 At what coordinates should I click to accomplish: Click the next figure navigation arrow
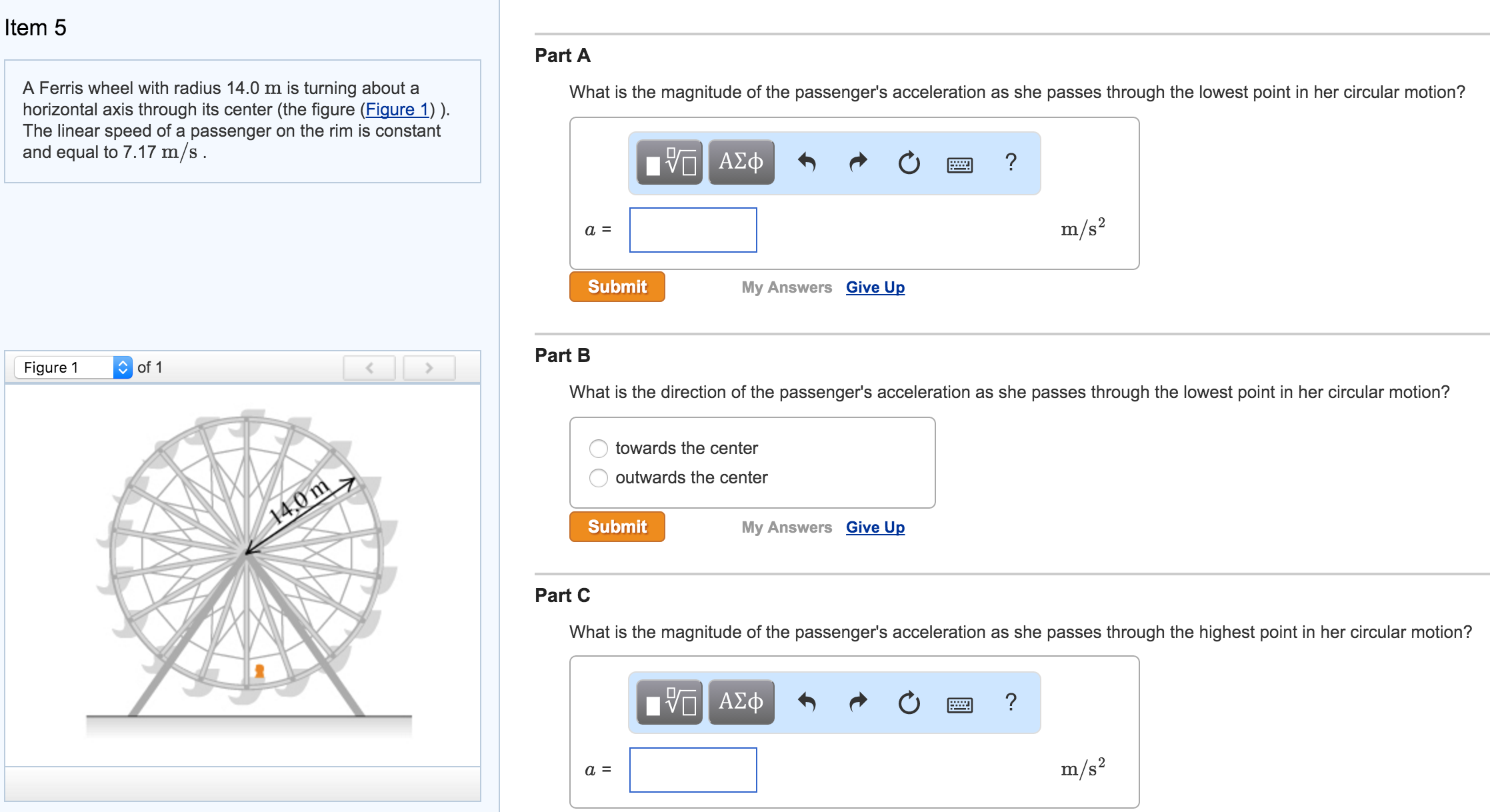[429, 367]
